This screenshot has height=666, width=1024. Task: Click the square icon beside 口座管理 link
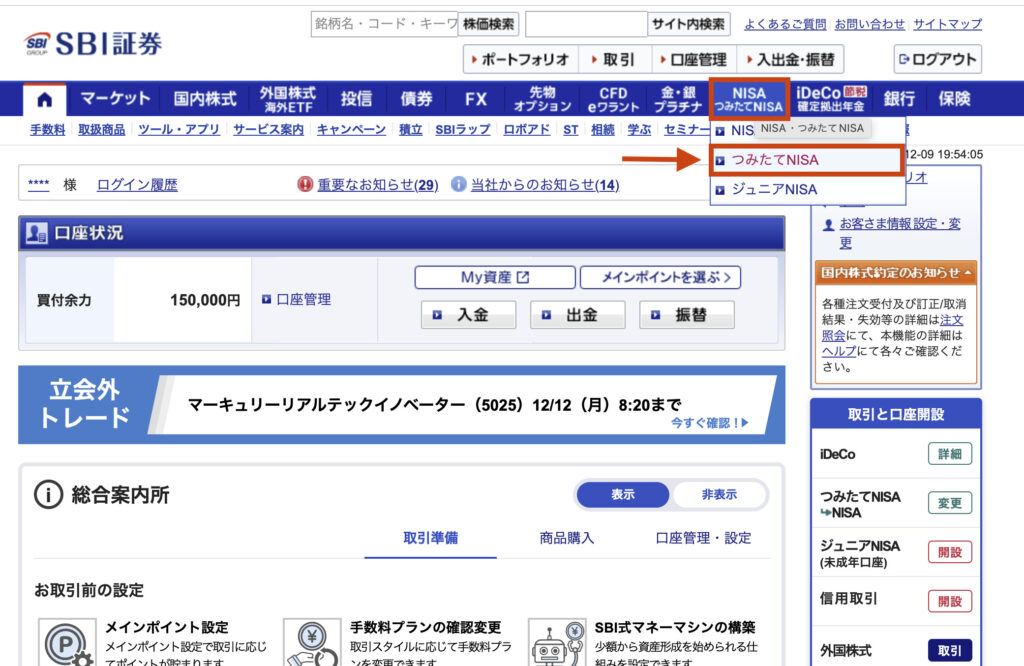point(266,299)
